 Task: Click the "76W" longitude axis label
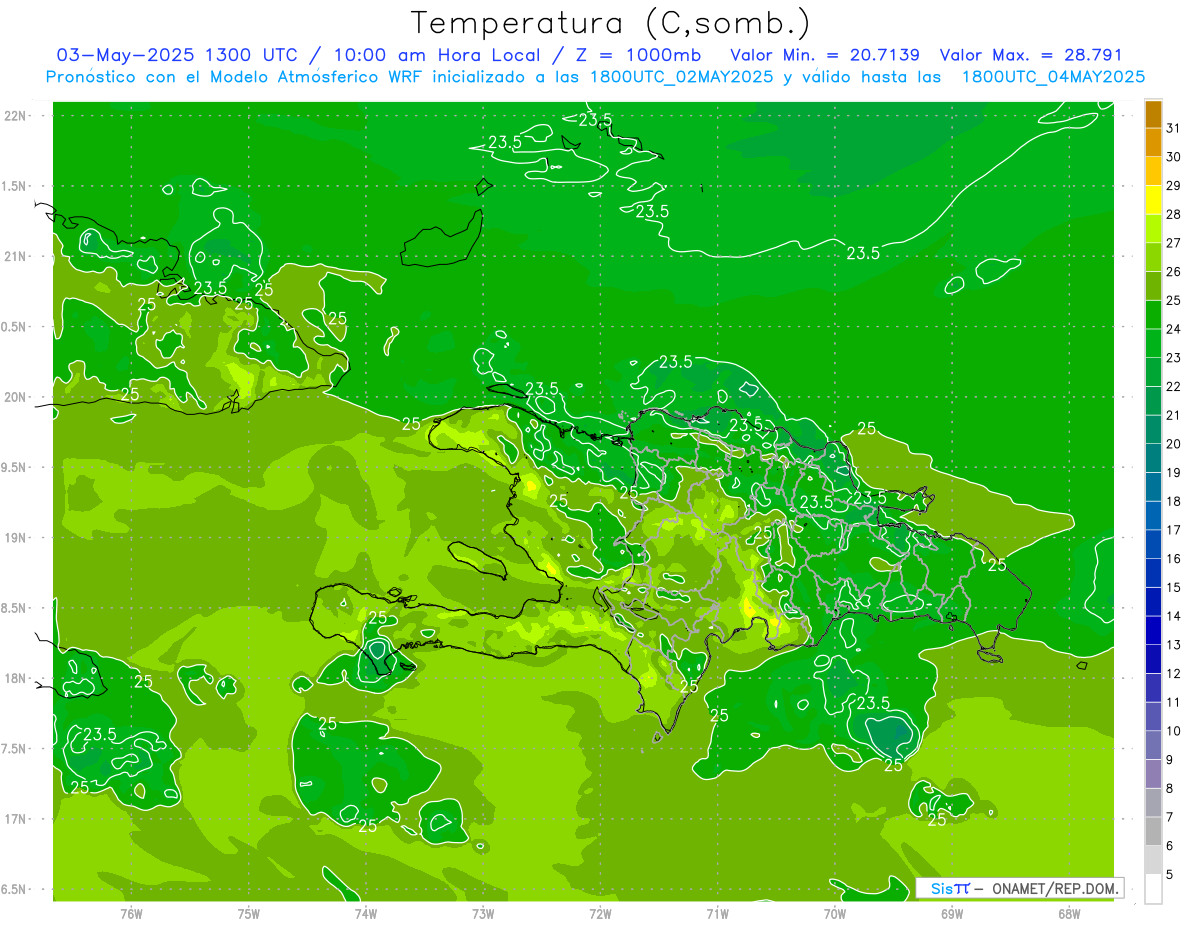(131, 913)
